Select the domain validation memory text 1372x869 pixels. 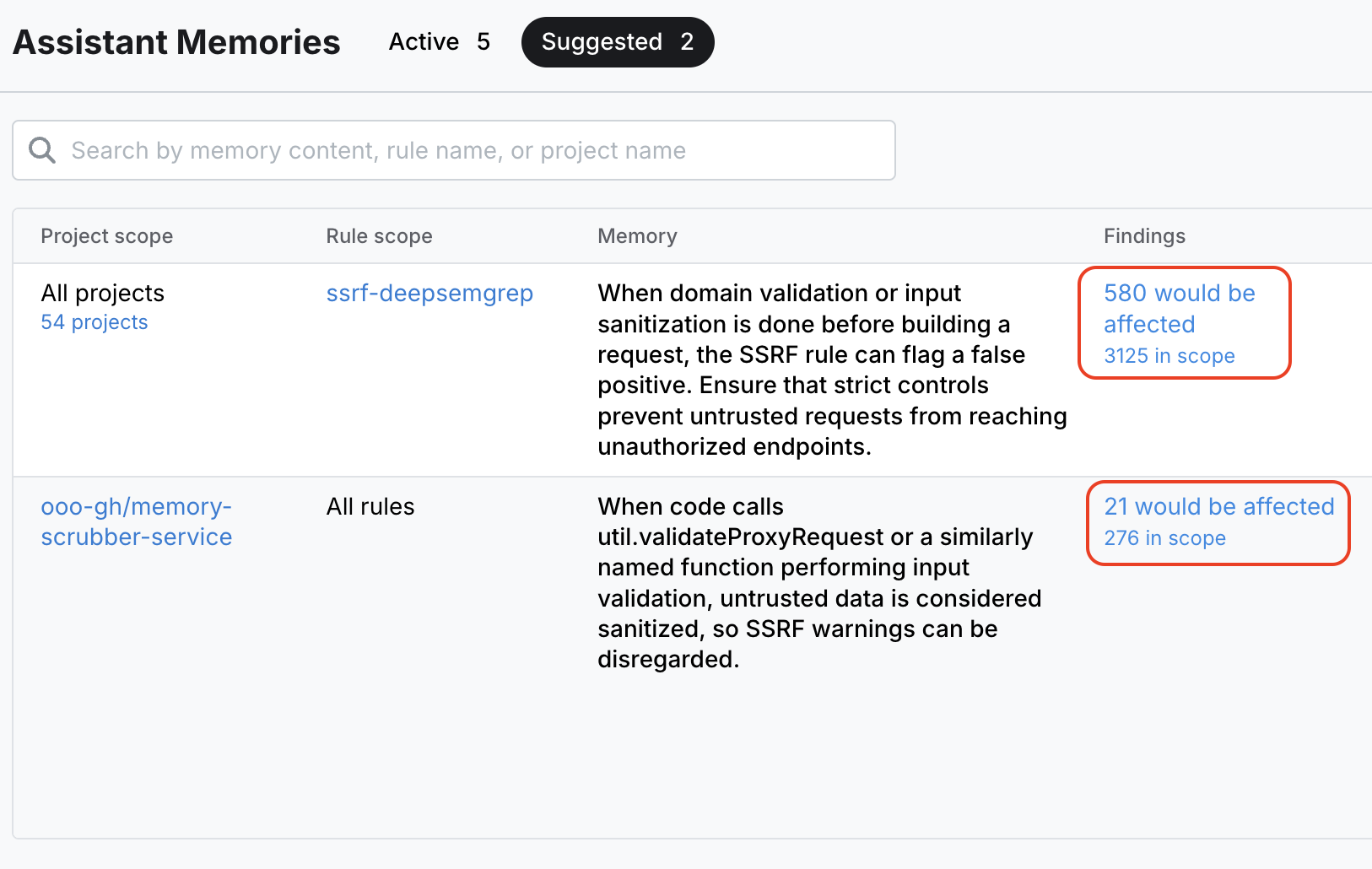click(831, 370)
